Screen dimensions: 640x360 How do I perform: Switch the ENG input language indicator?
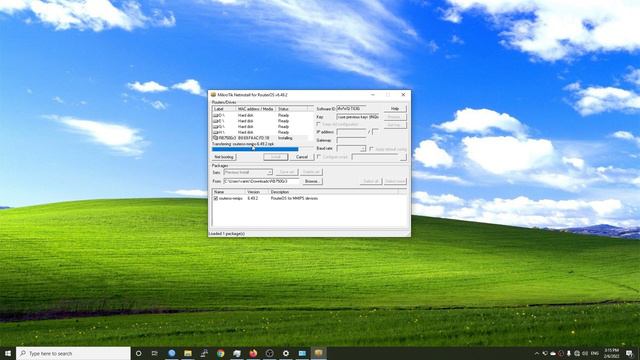[x=595, y=353]
